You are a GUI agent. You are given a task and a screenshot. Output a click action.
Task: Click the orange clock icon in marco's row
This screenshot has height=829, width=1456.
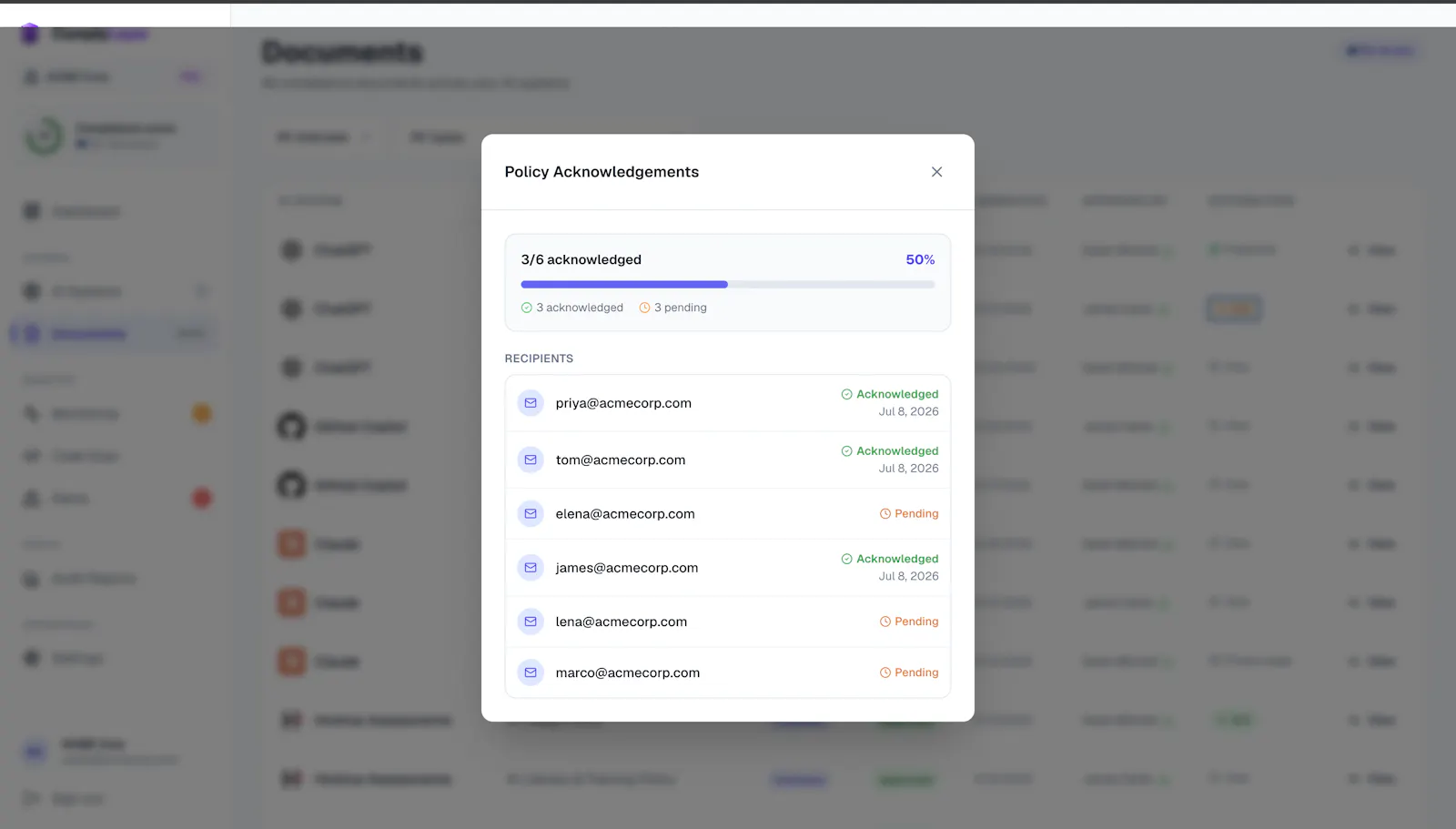point(885,672)
